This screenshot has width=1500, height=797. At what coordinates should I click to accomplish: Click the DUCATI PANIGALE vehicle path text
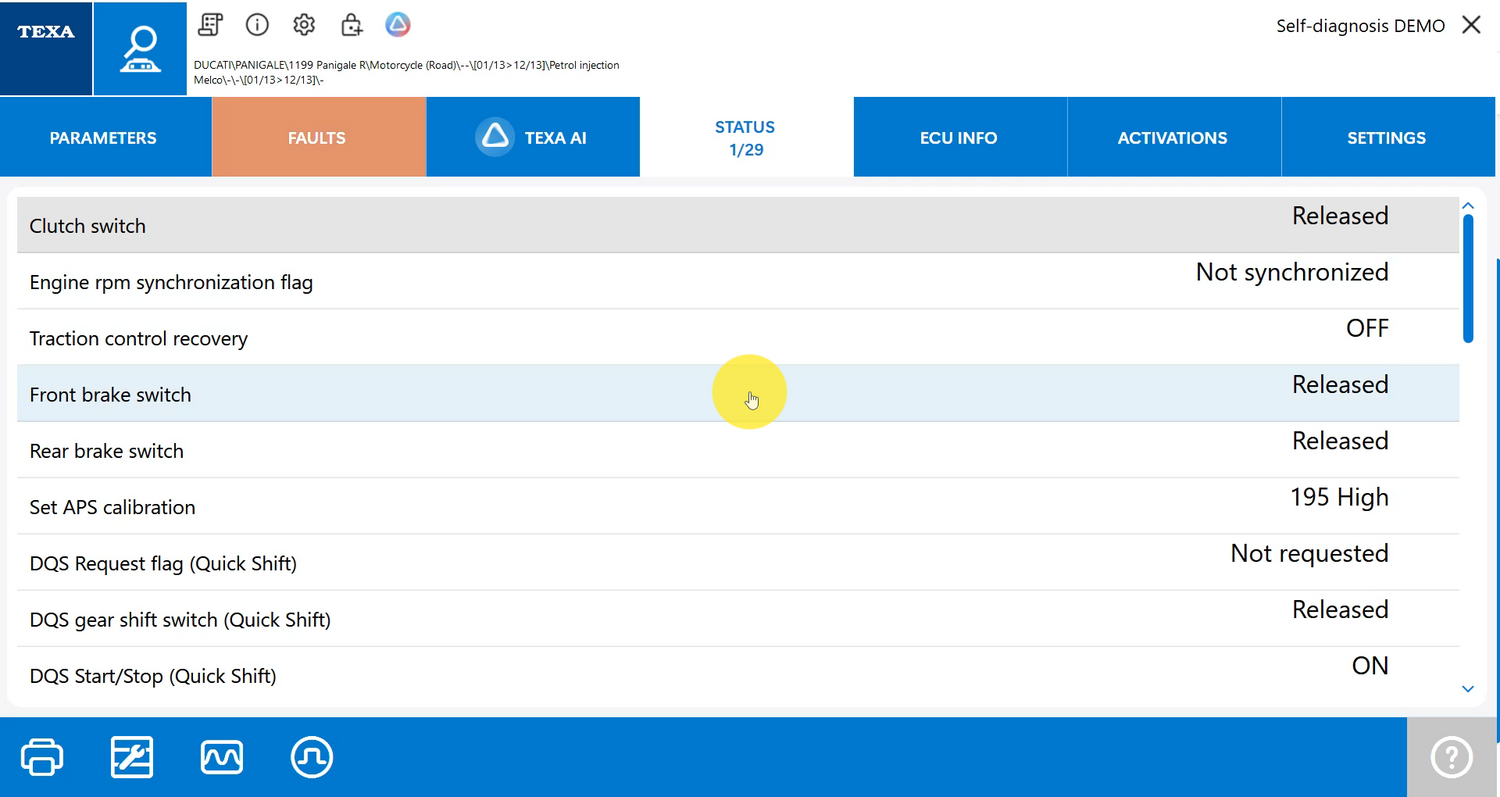(x=406, y=72)
